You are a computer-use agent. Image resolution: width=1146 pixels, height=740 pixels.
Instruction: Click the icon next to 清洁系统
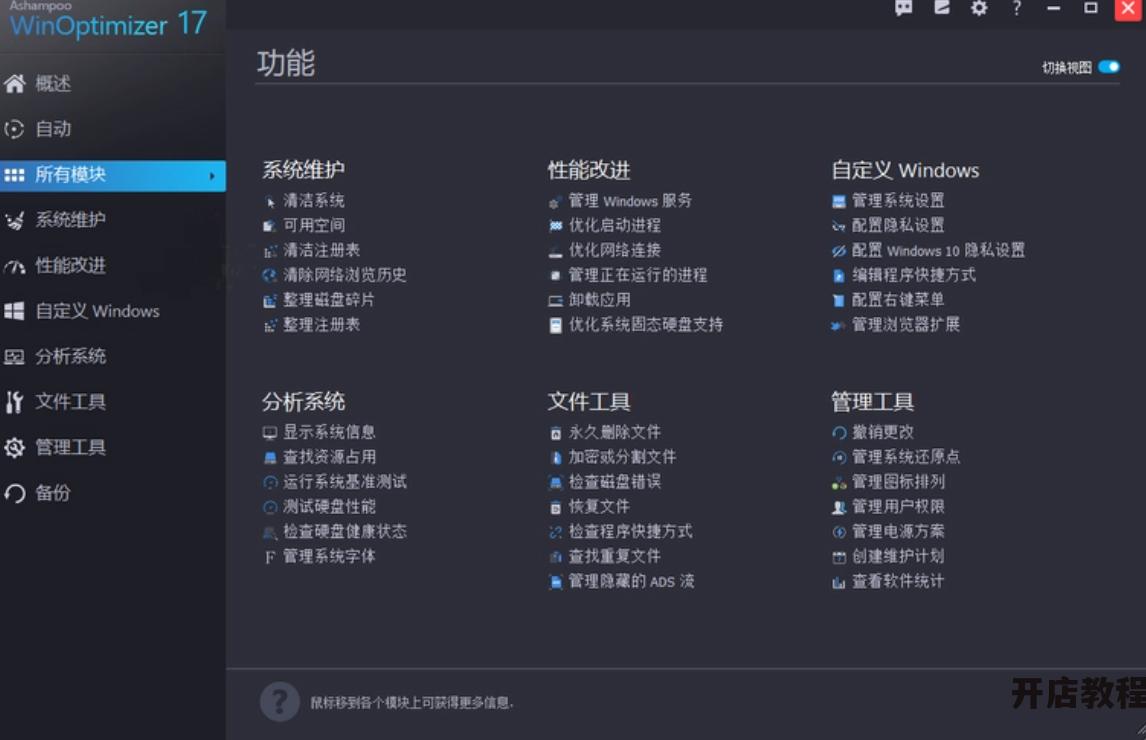270,202
